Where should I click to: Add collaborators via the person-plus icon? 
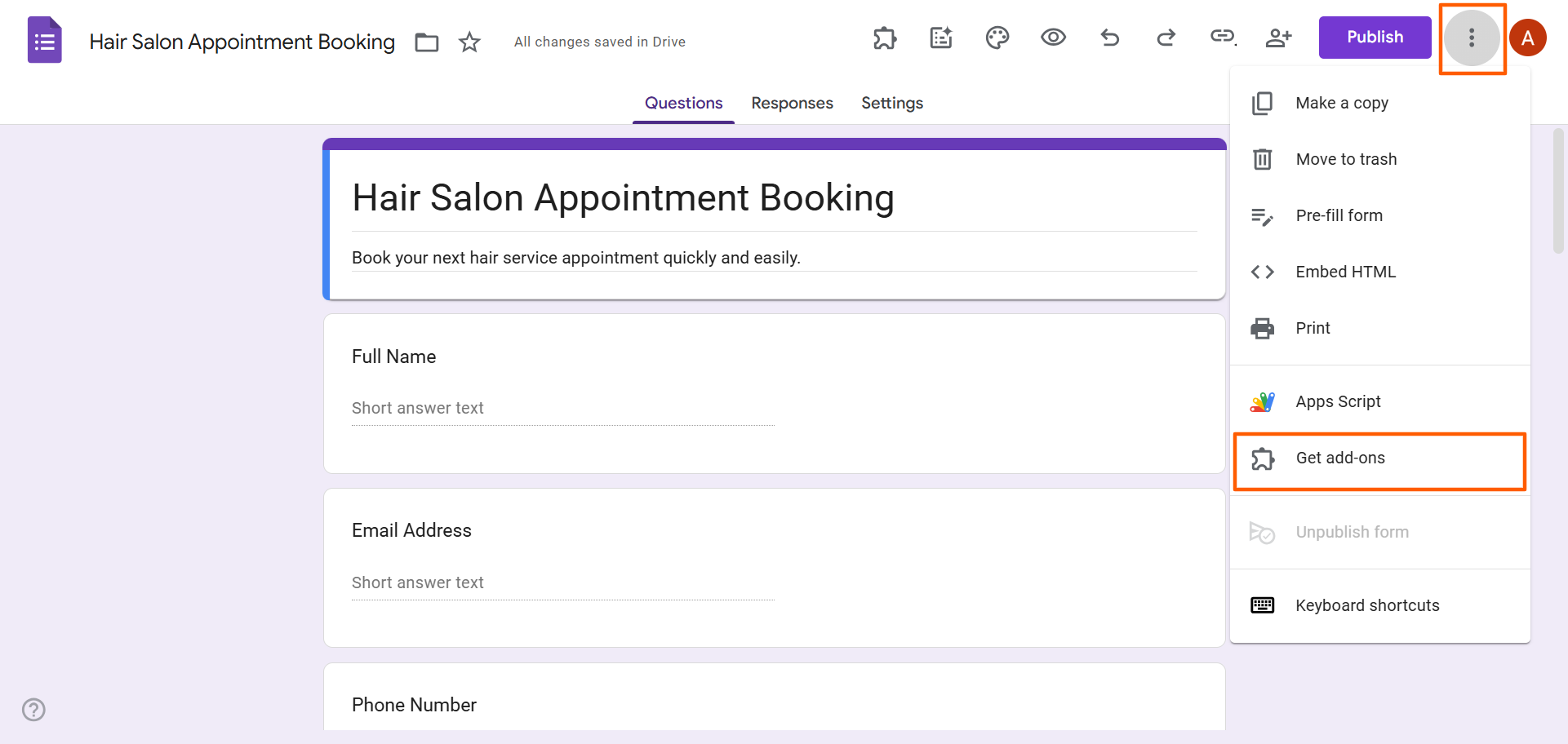click(x=1279, y=38)
